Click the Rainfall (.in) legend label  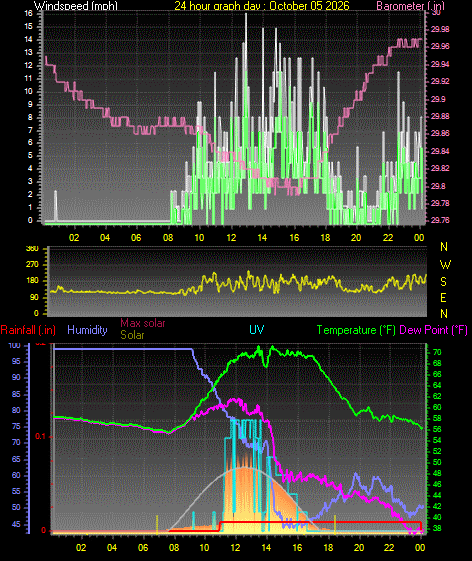[28, 330]
